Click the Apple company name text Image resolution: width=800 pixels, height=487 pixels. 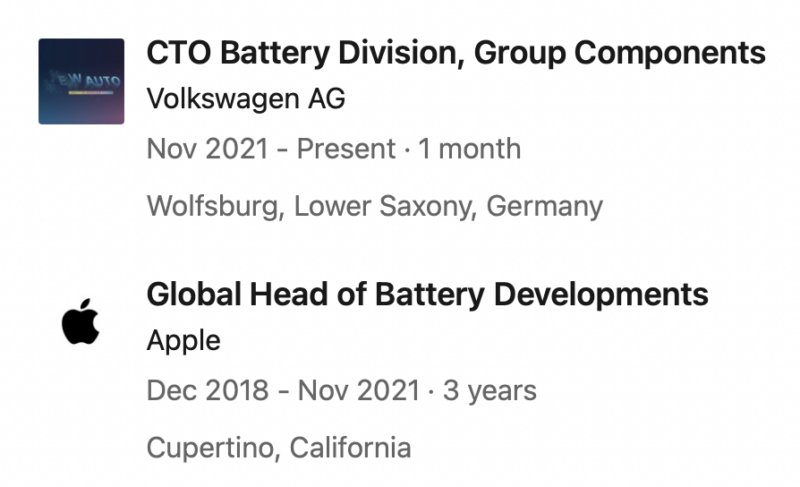click(183, 341)
